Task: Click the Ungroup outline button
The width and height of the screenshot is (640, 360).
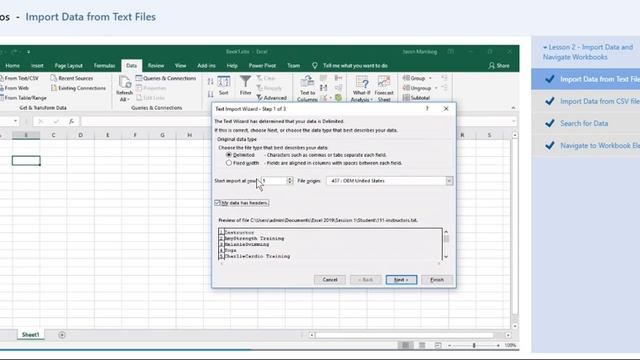Action: click(417, 88)
